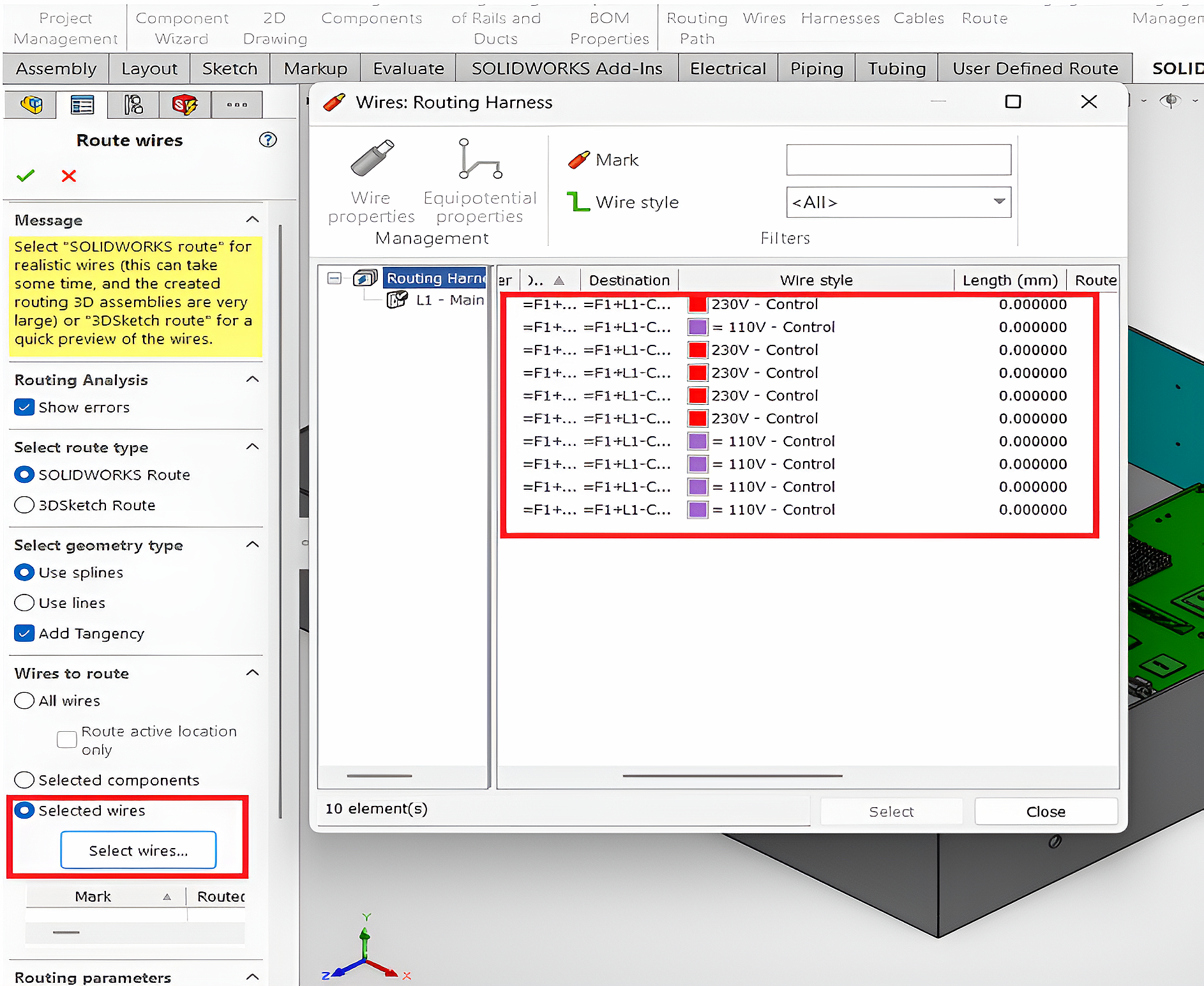Viewport: 1204px width, 986px height.
Task: Click the L1 - Main location icon
Action: click(397, 300)
